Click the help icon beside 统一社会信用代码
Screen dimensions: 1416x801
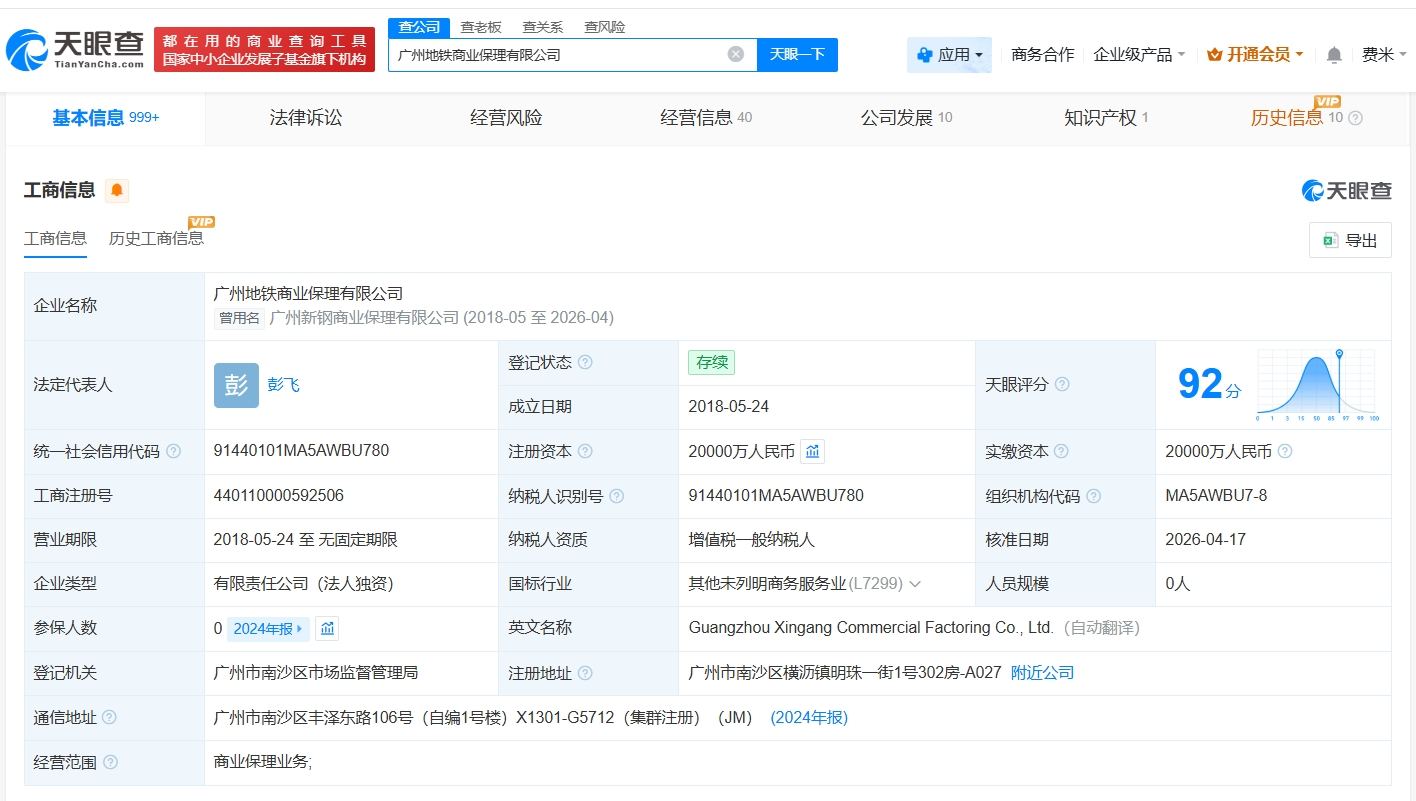(x=174, y=452)
